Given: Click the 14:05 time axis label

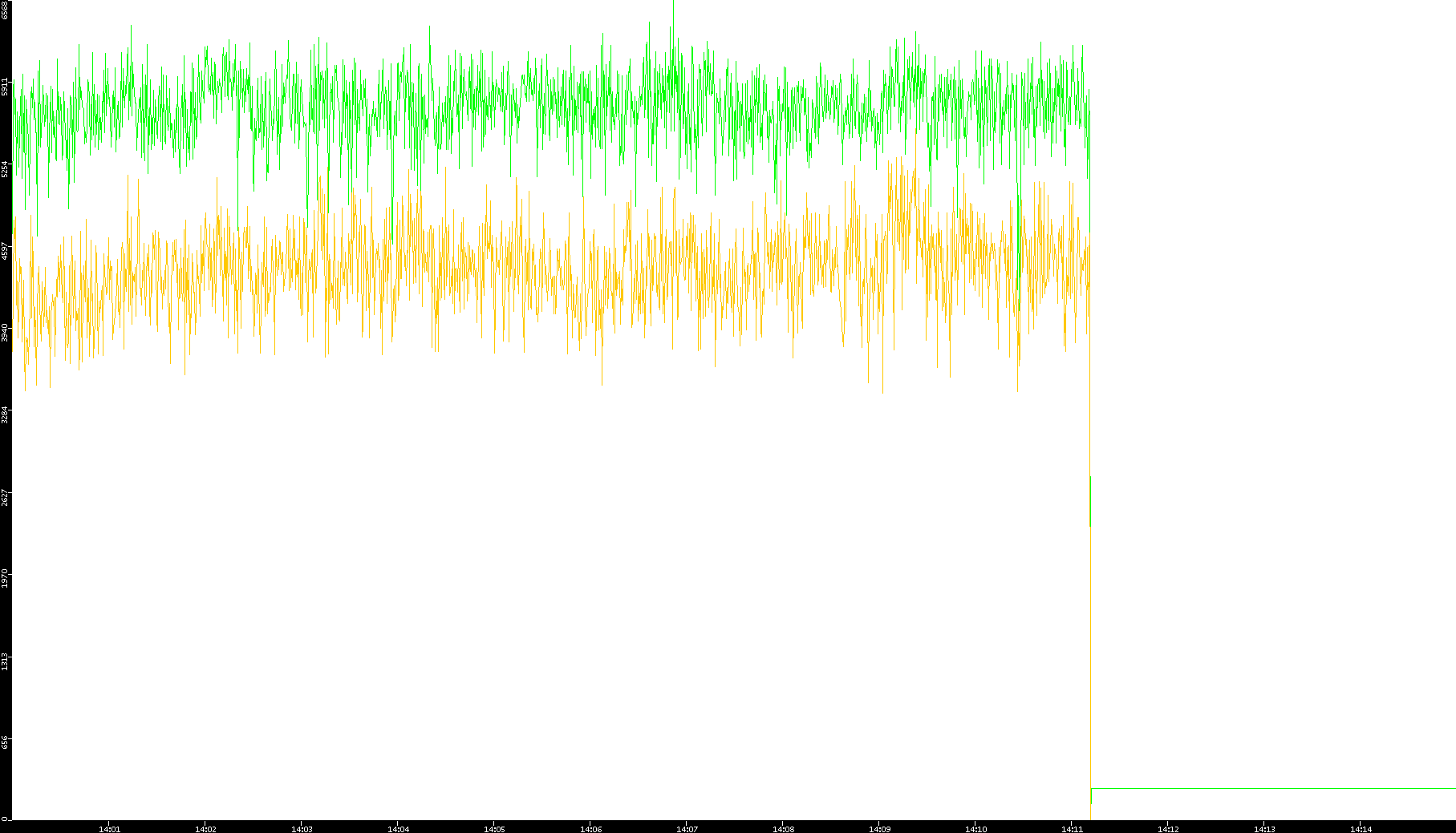Looking at the screenshot, I should pyautogui.click(x=494, y=828).
